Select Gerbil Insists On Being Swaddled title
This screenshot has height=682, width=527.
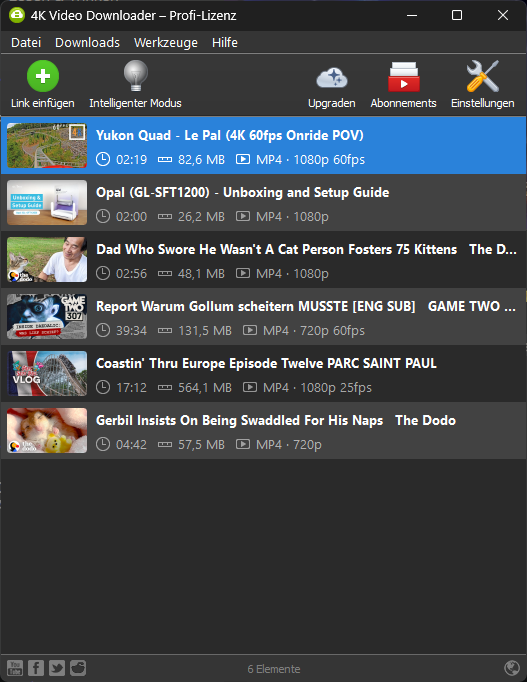(276, 420)
